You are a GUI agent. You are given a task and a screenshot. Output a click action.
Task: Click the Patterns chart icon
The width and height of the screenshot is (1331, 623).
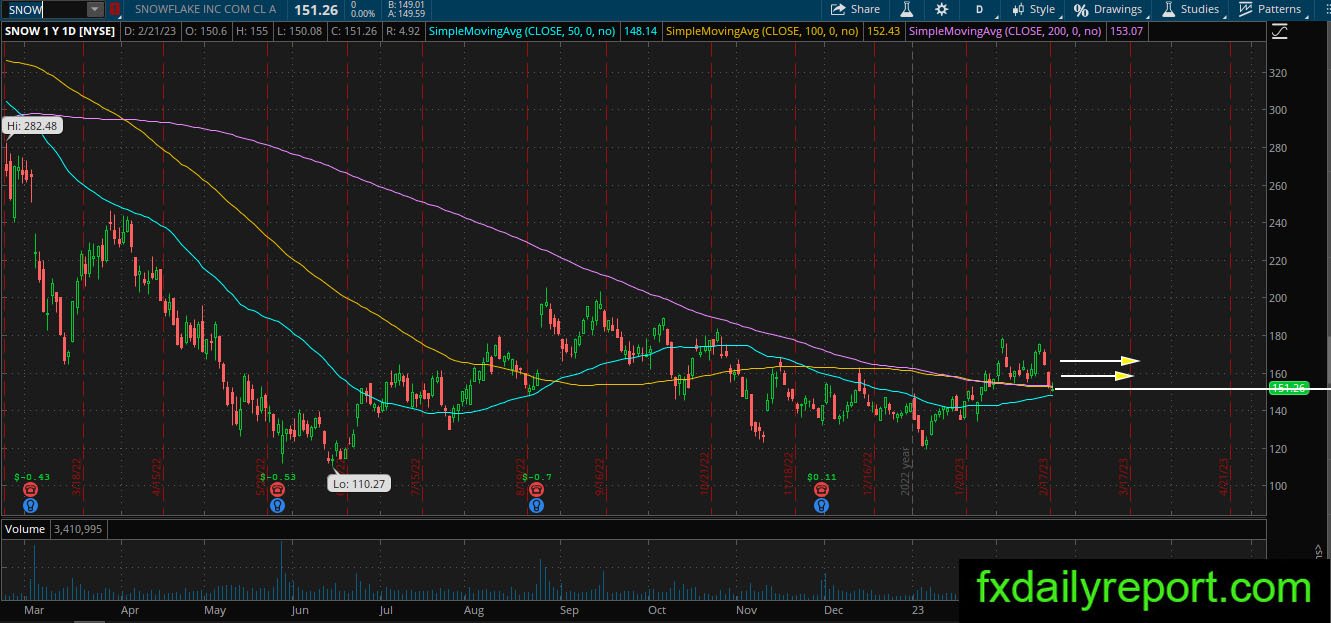pos(1246,9)
